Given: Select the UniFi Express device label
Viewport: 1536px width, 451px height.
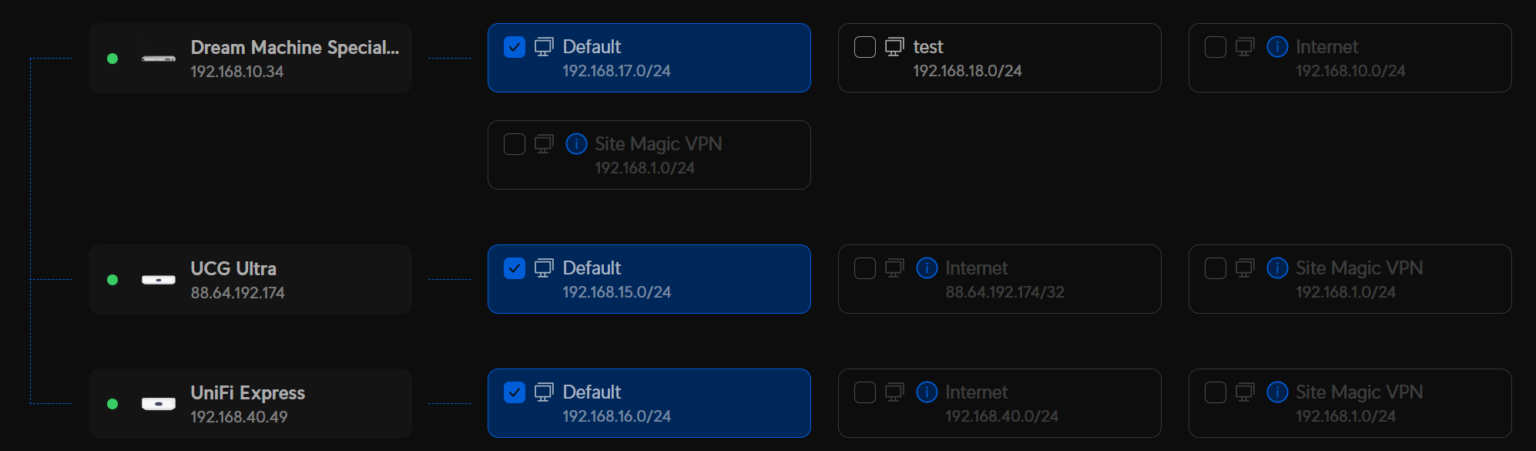Looking at the screenshot, I should click(248, 393).
